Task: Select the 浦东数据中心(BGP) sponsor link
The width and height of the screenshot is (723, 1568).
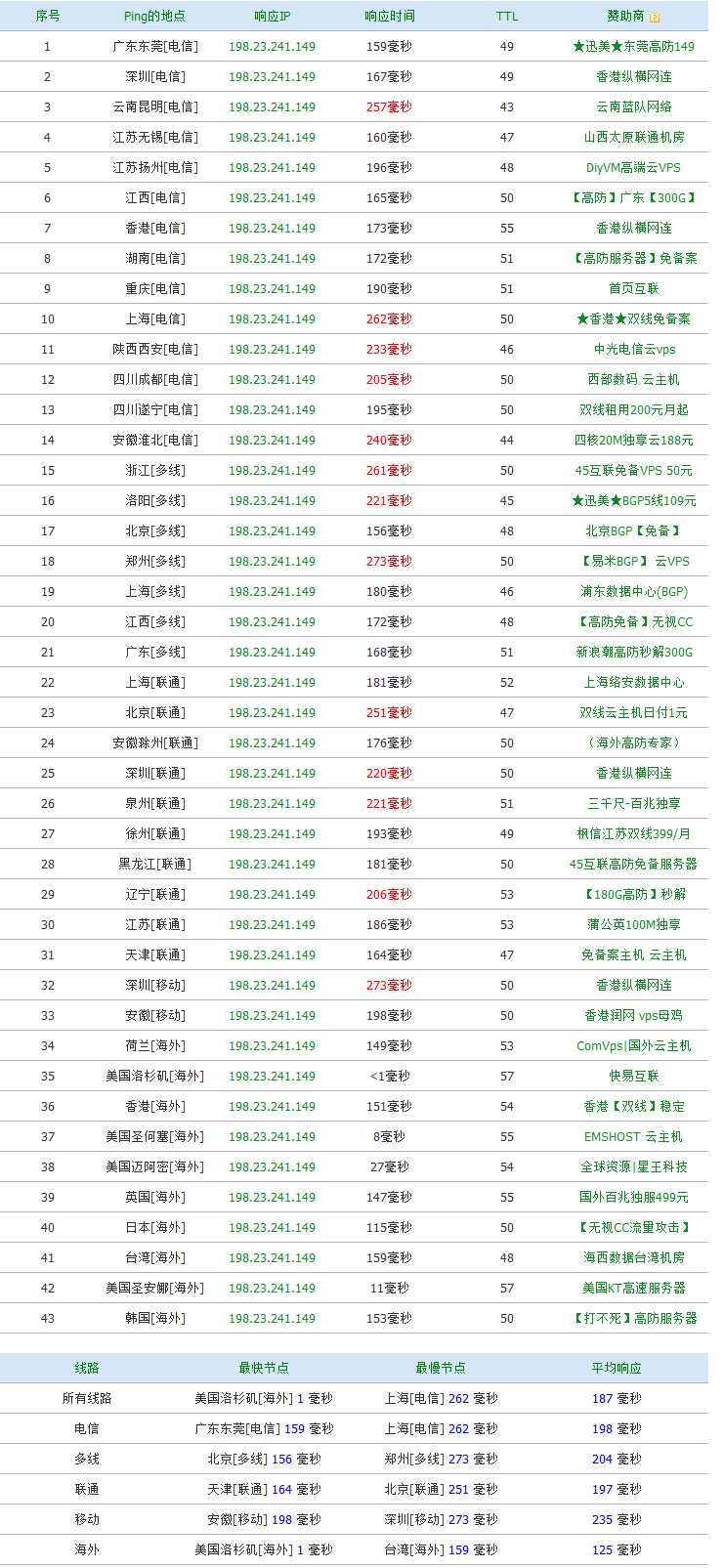Action: pyautogui.click(x=633, y=592)
